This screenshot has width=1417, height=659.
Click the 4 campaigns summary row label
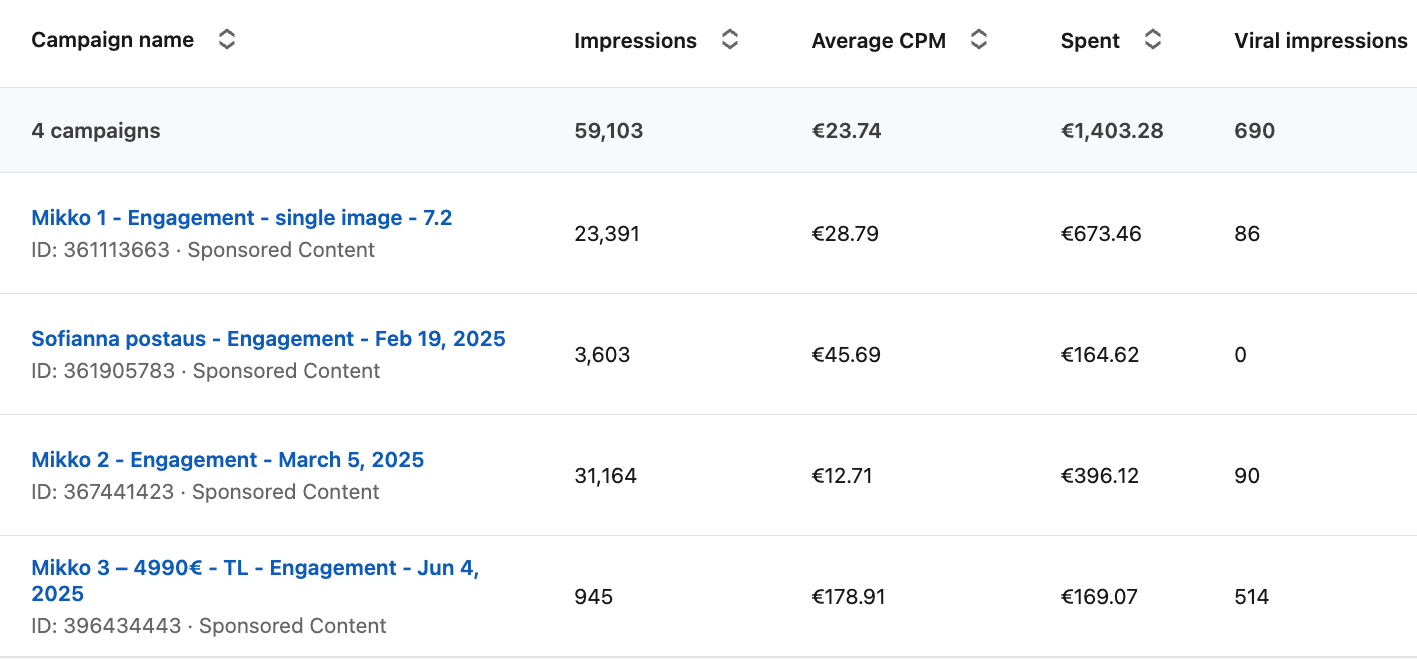95,131
